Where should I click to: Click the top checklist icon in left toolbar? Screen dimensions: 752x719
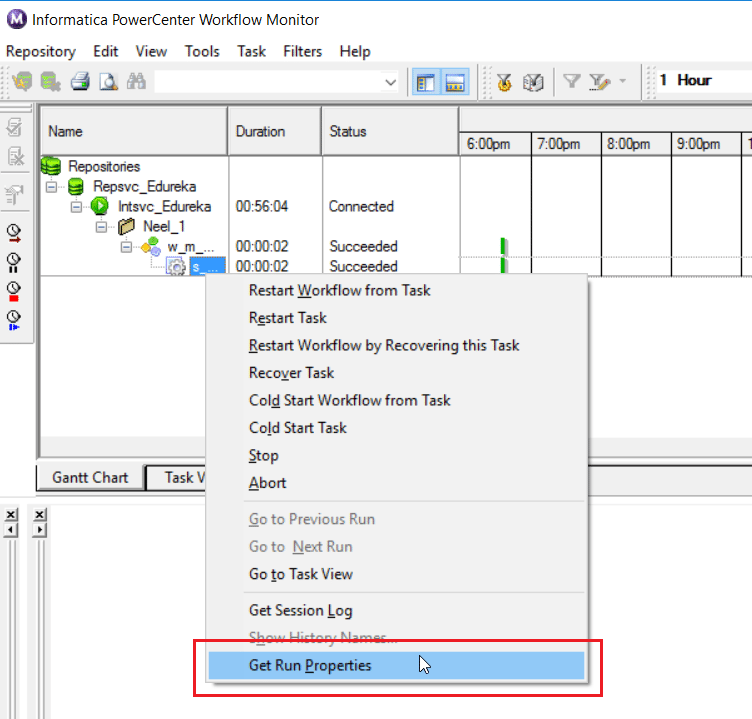[14, 128]
